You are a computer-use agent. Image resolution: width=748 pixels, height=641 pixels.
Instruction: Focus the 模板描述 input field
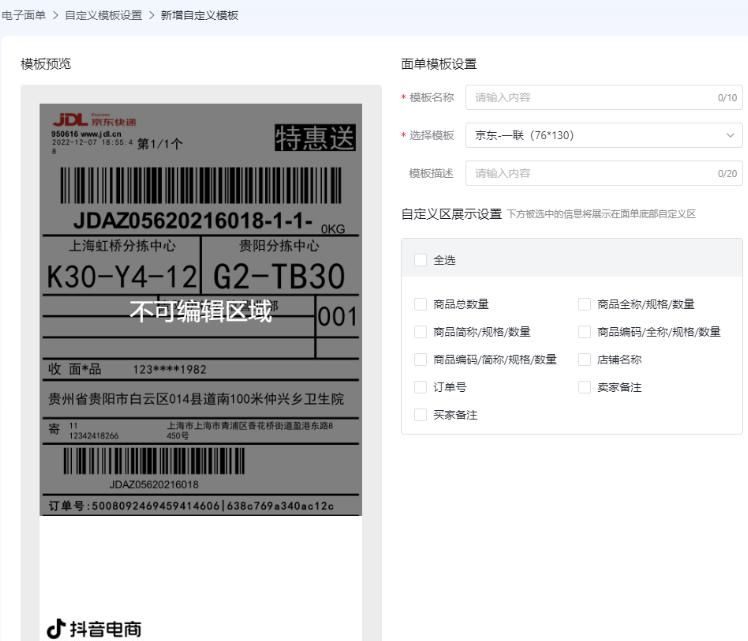(603, 173)
